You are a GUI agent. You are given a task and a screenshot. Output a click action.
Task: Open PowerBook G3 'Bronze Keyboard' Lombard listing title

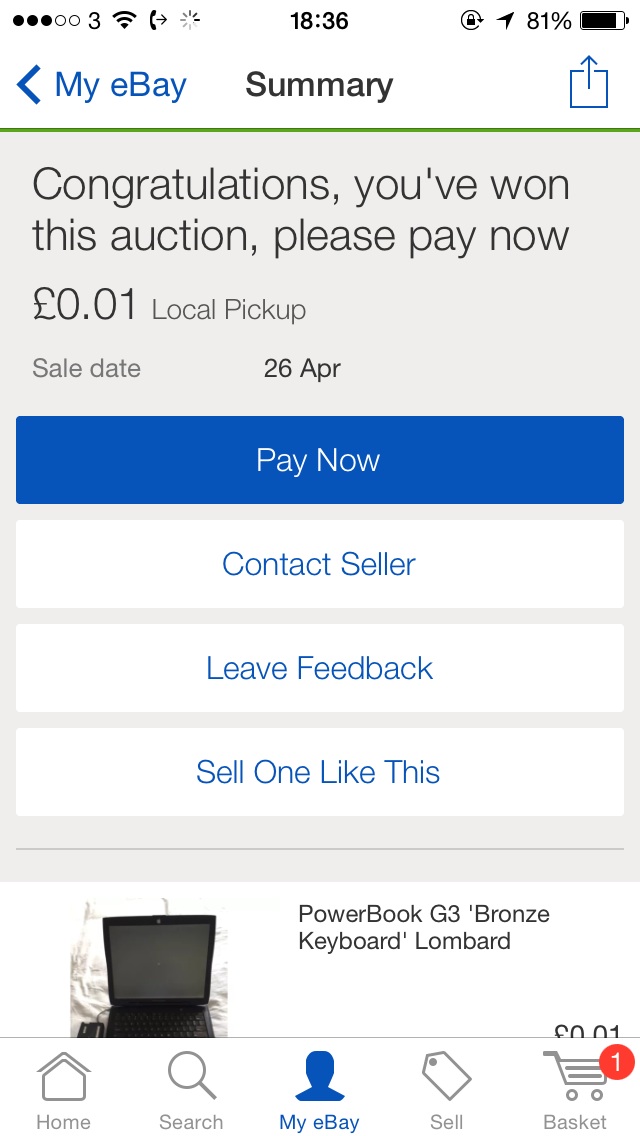point(424,927)
